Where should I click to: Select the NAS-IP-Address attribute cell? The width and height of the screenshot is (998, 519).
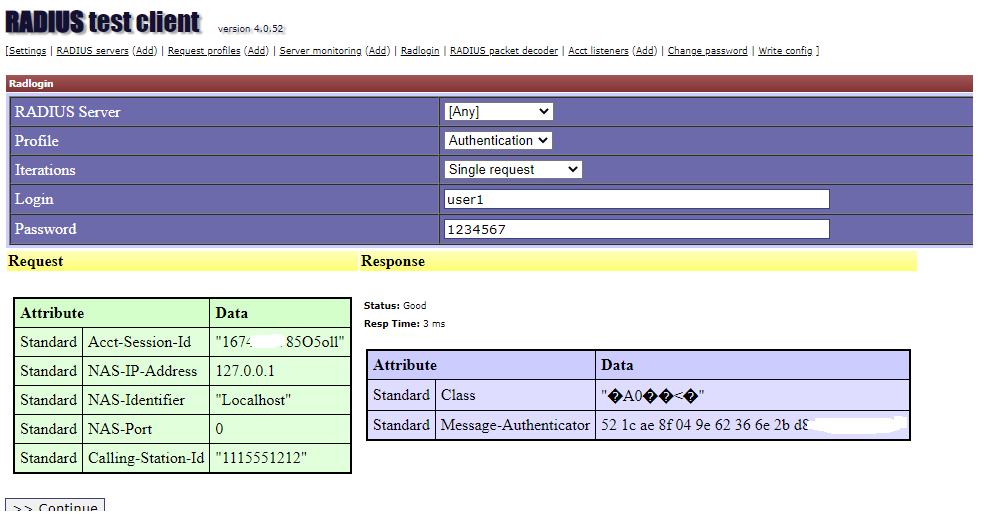tap(146, 371)
